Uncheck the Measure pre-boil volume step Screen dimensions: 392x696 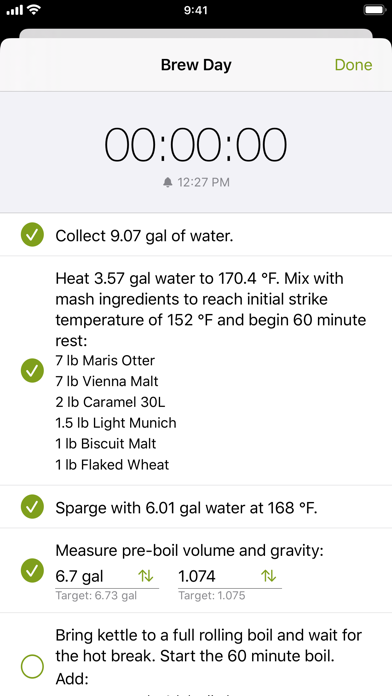pos(32,571)
